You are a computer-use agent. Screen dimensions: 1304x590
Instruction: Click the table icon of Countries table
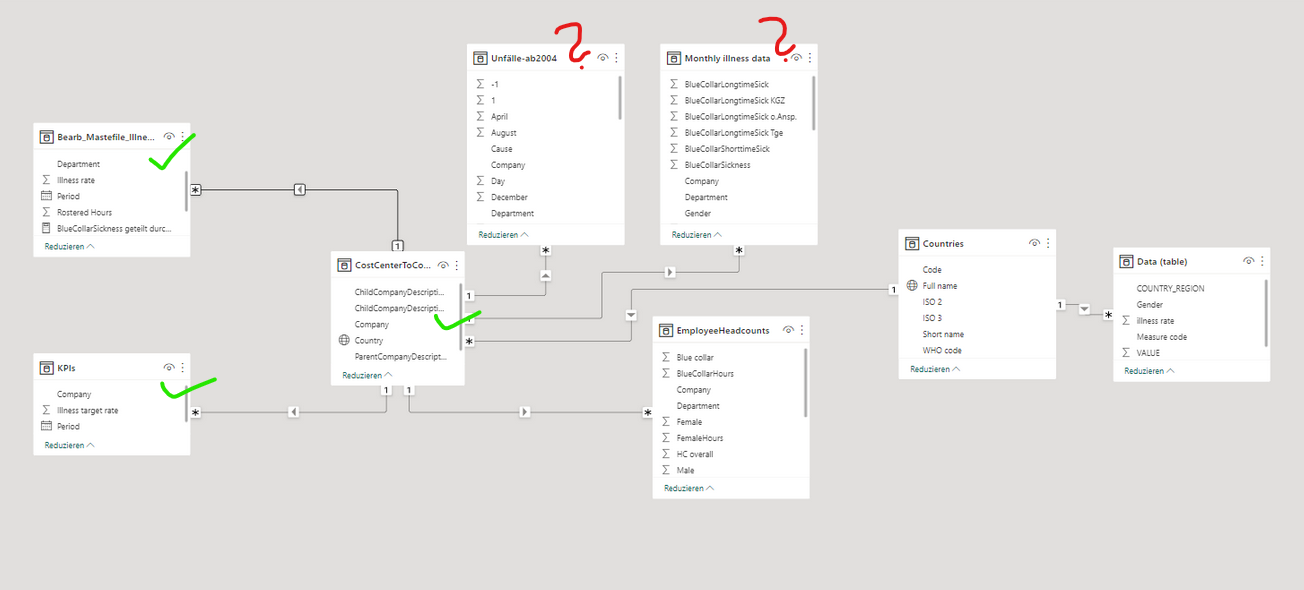pyautogui.click(x=911, y=243)
